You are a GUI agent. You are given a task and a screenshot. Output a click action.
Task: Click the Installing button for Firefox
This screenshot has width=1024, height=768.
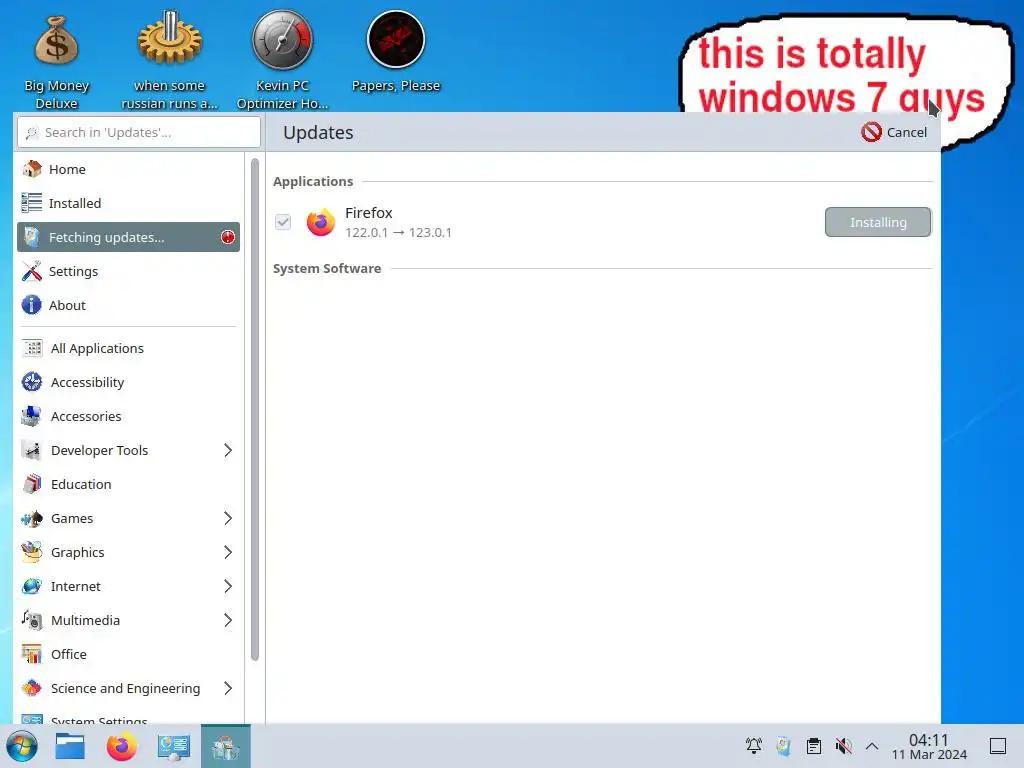tap(878, 222)
